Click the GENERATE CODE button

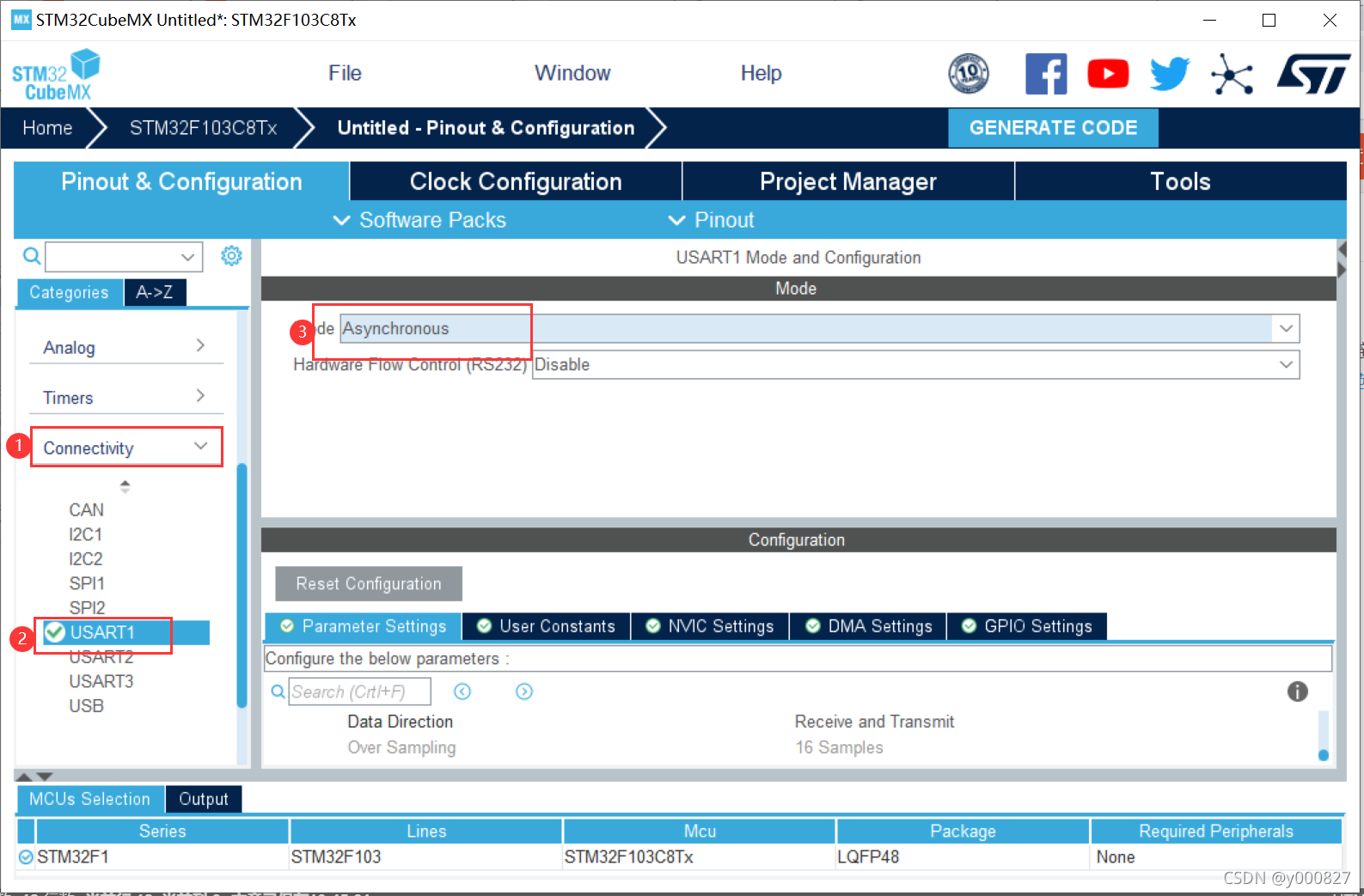pos(1053,128)
